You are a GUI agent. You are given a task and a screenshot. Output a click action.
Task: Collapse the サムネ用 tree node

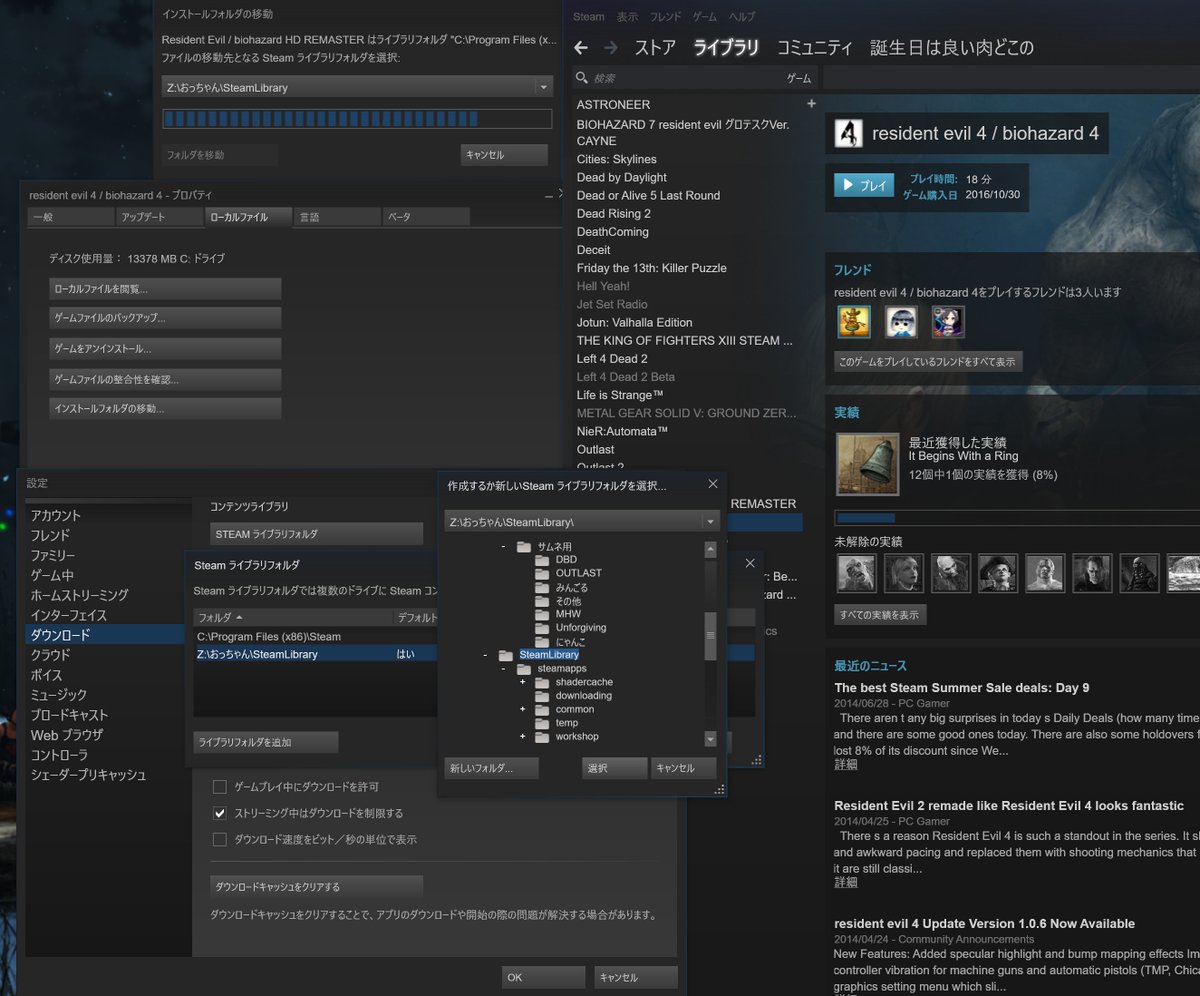tap(503, 547)
